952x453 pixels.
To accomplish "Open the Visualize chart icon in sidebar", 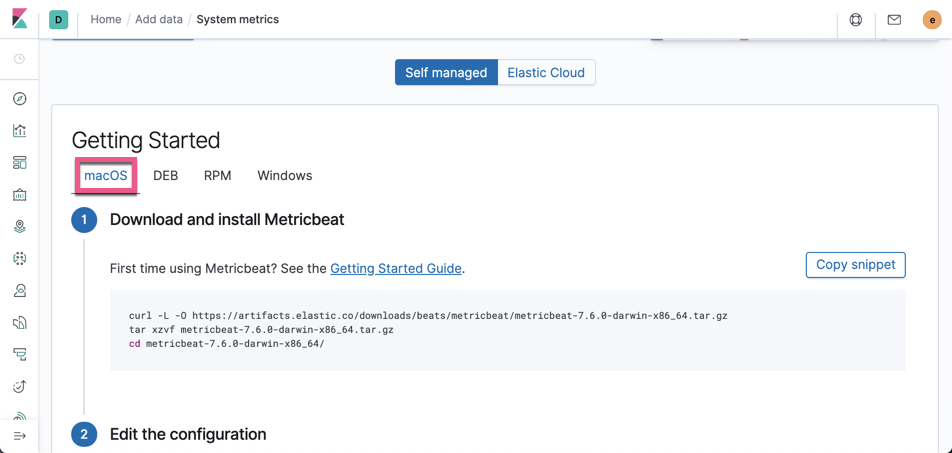I will coord(19,131).
